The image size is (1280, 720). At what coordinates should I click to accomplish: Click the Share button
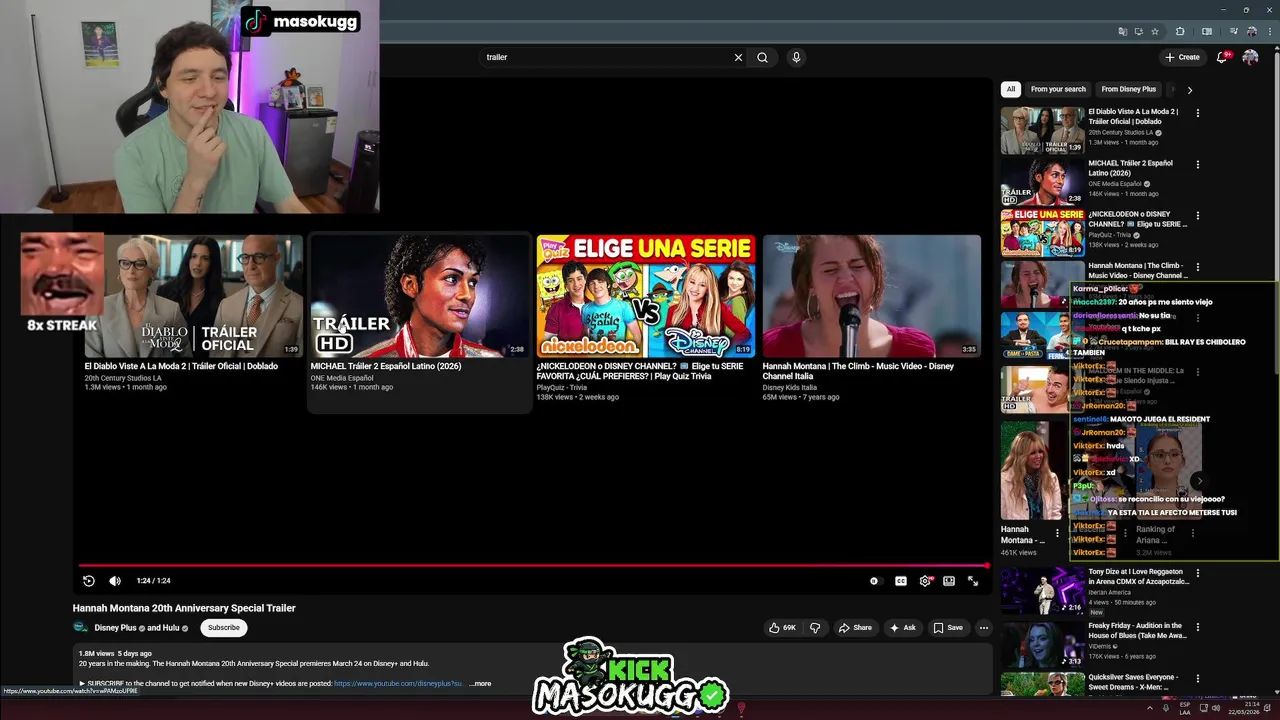[x=855, y=628]
